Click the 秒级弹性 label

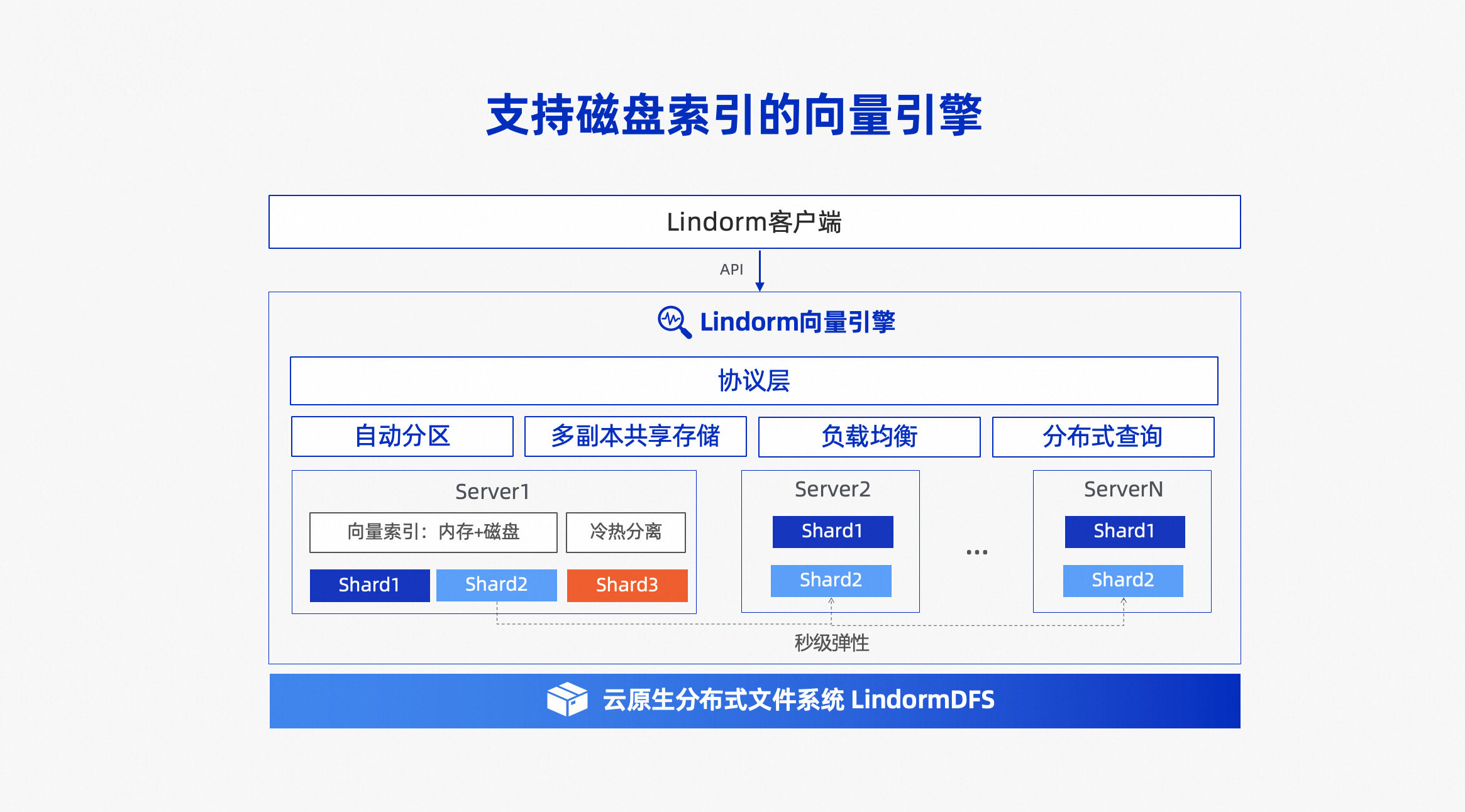click(831, 643)
